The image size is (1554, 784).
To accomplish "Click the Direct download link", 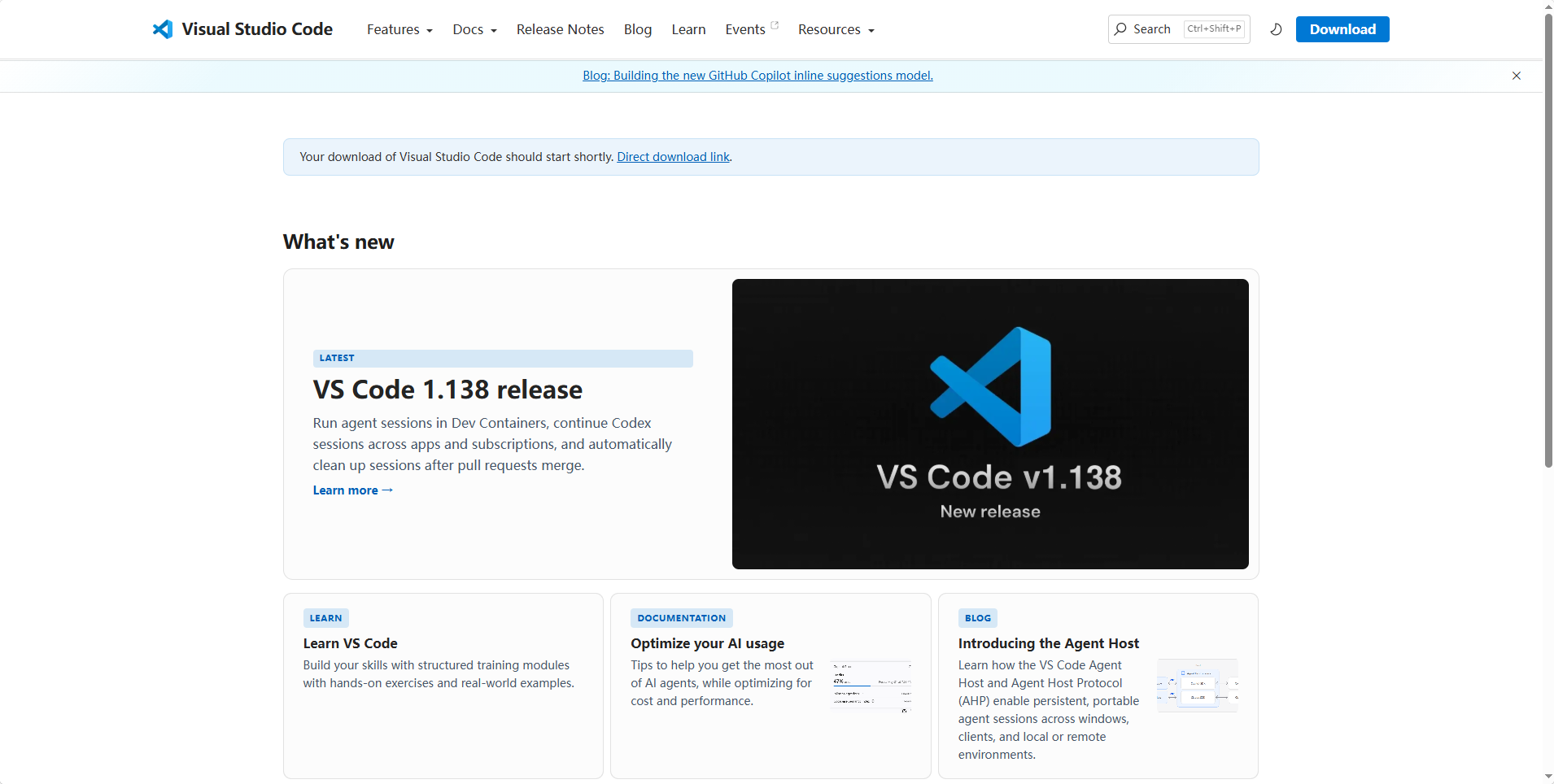I will pyautogui.click(x=674, y=157).
